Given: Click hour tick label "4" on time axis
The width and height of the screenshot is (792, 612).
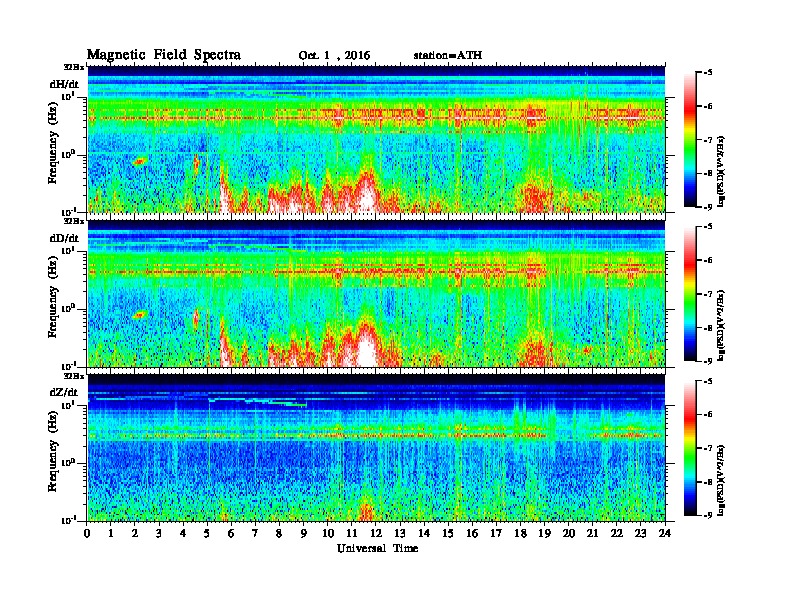Looking at the screenshot, I should [x=183, y=534].
